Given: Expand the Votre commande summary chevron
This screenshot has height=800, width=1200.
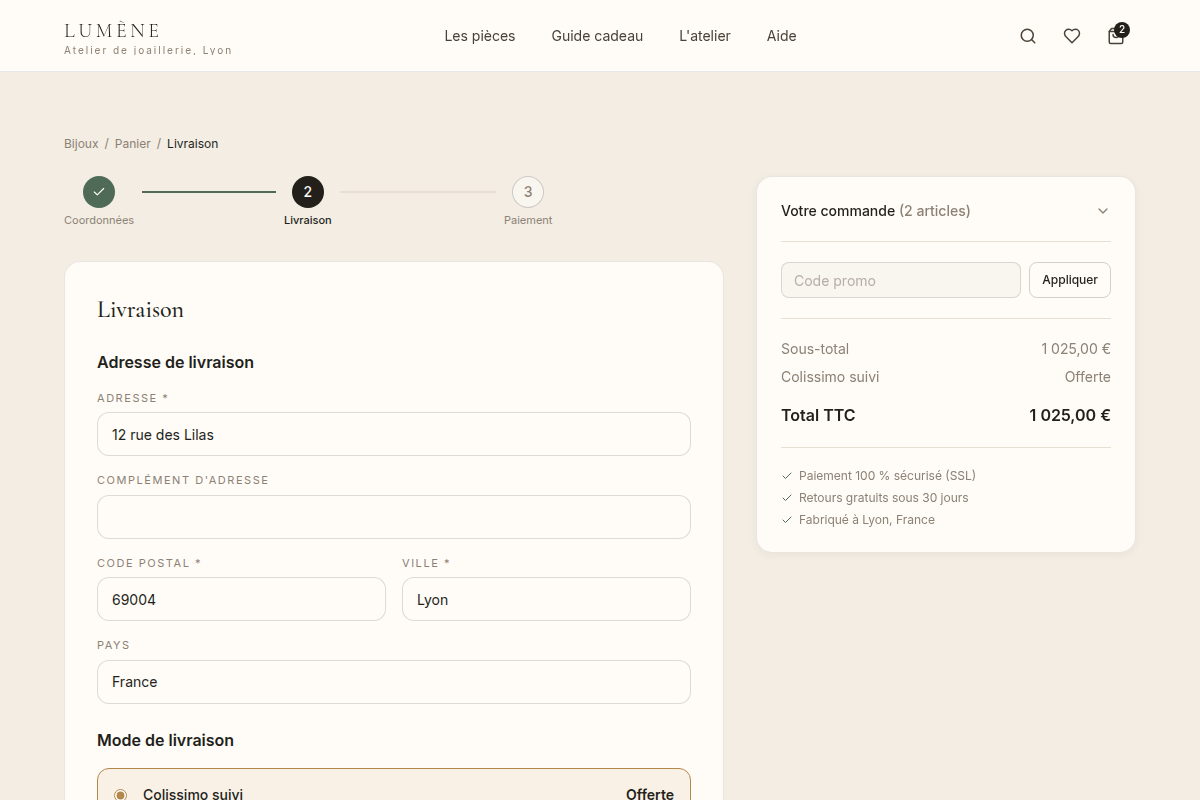Looking at the screenshot, I should [1103, 211].
